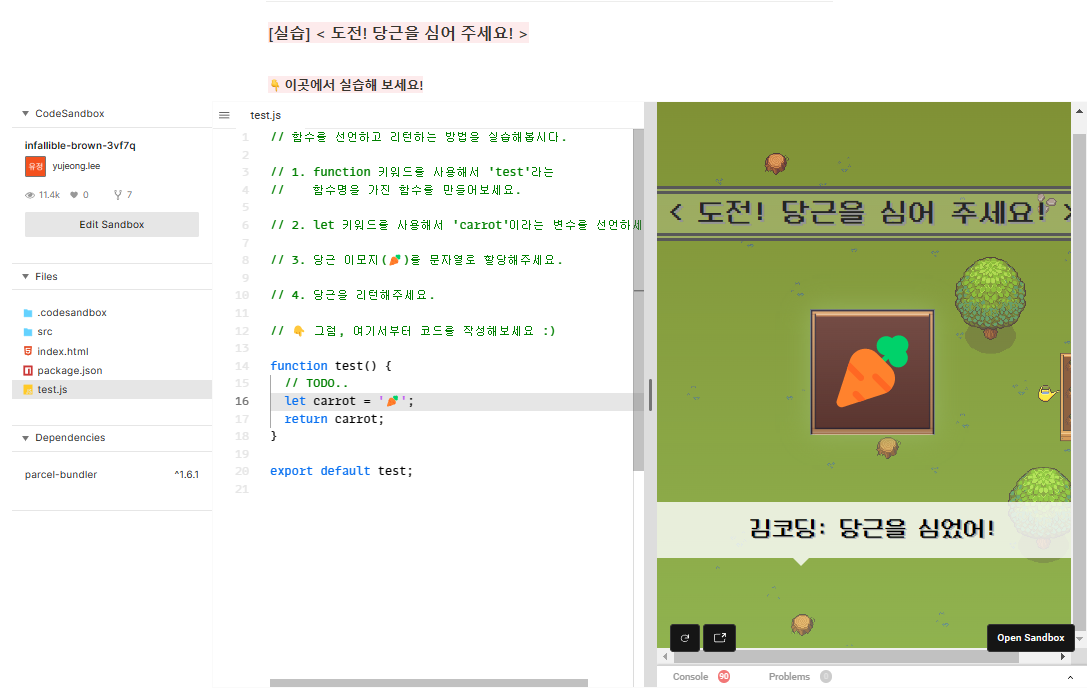
Task: Click the yujeong.lee author name
Action: point(76,166)
